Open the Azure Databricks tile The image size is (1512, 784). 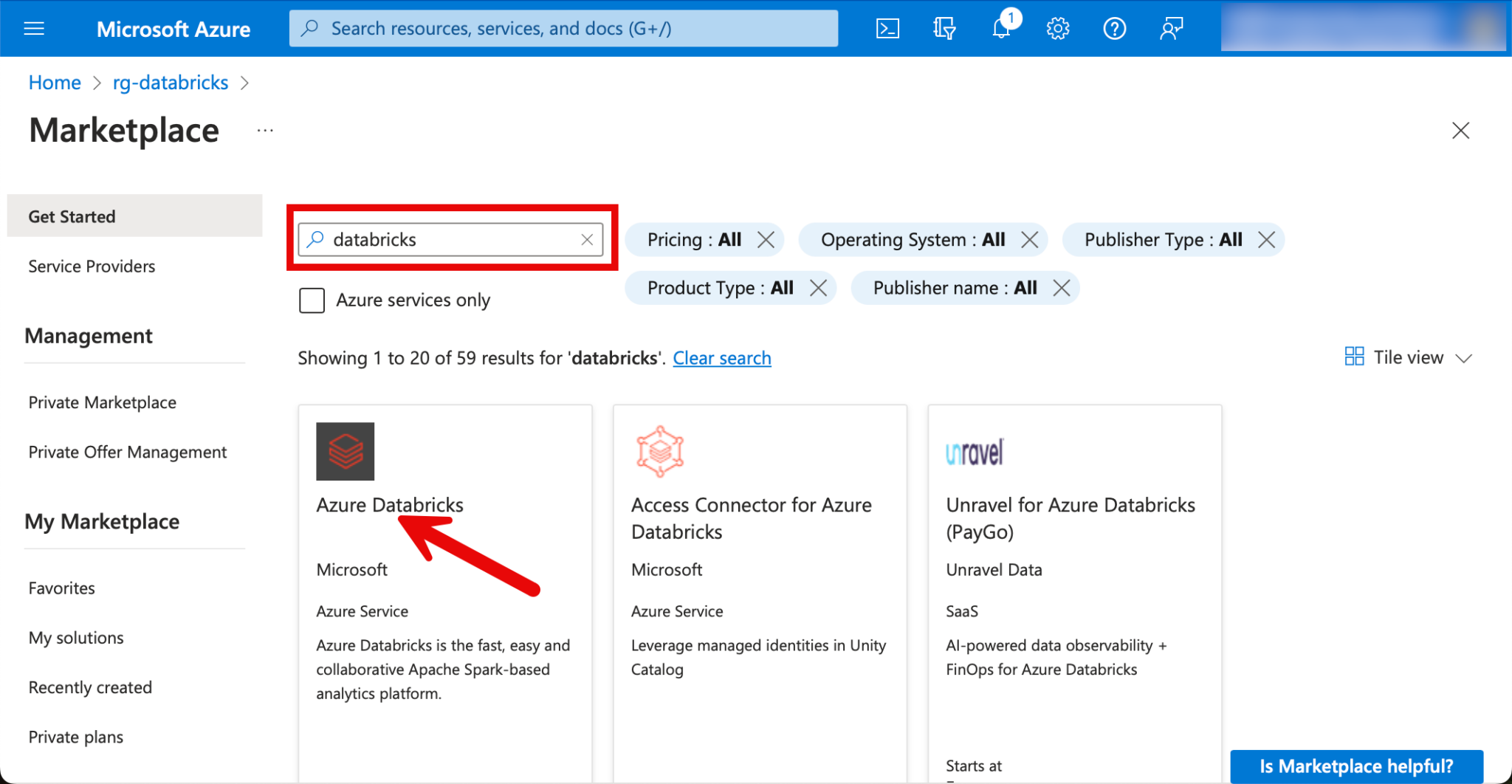click(389, 505)
